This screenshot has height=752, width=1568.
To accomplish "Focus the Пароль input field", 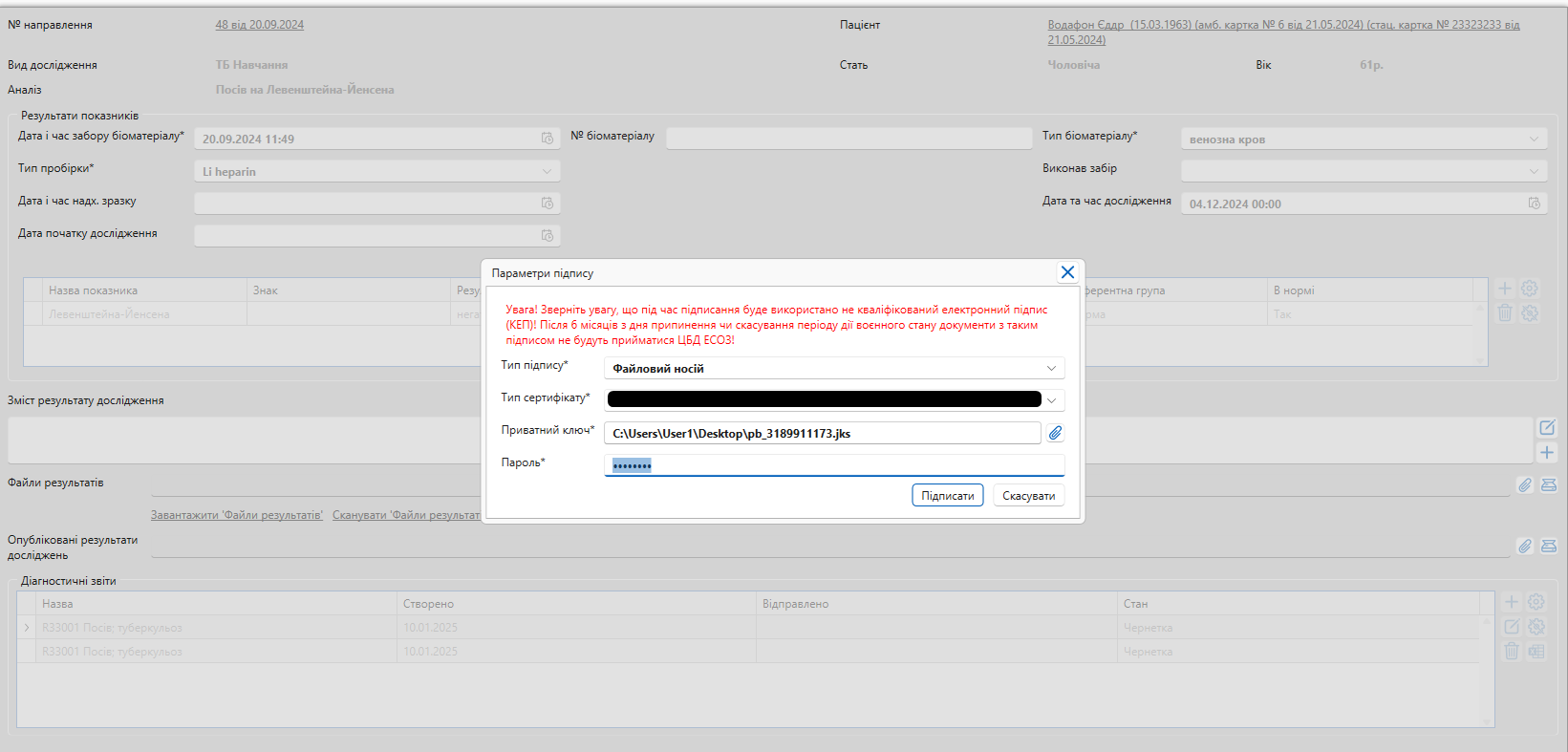I will [833, 465].
